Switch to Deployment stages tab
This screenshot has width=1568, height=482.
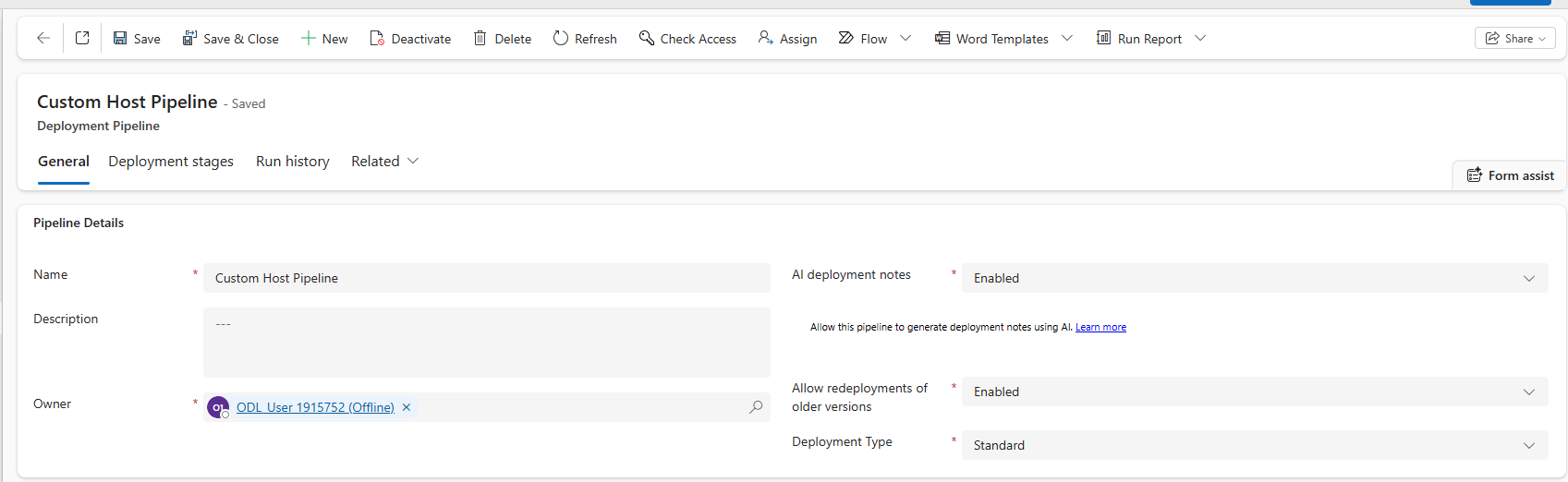click(171, 161)
